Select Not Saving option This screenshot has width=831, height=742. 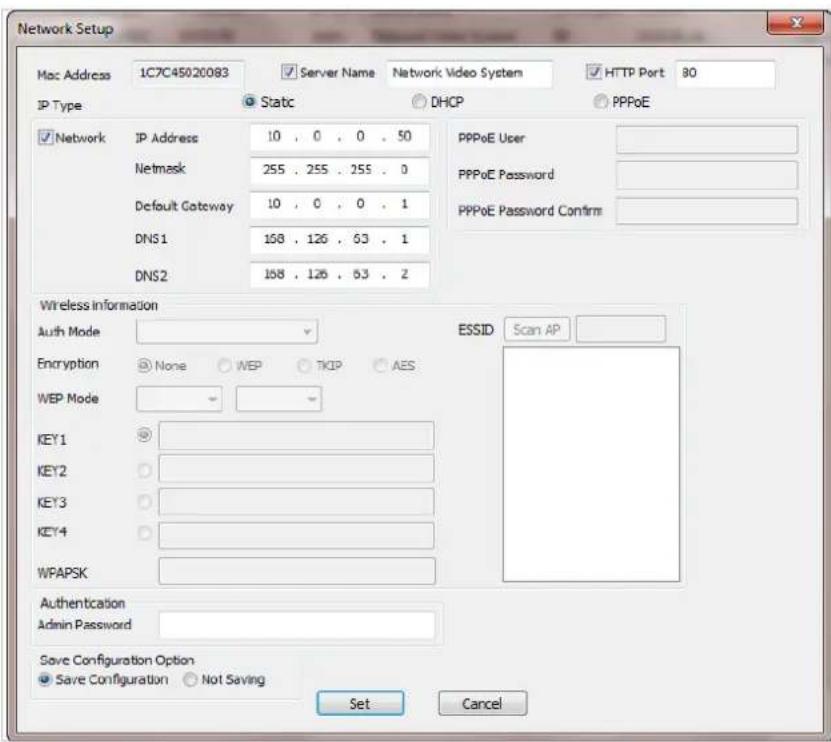[x=190, y=679]
